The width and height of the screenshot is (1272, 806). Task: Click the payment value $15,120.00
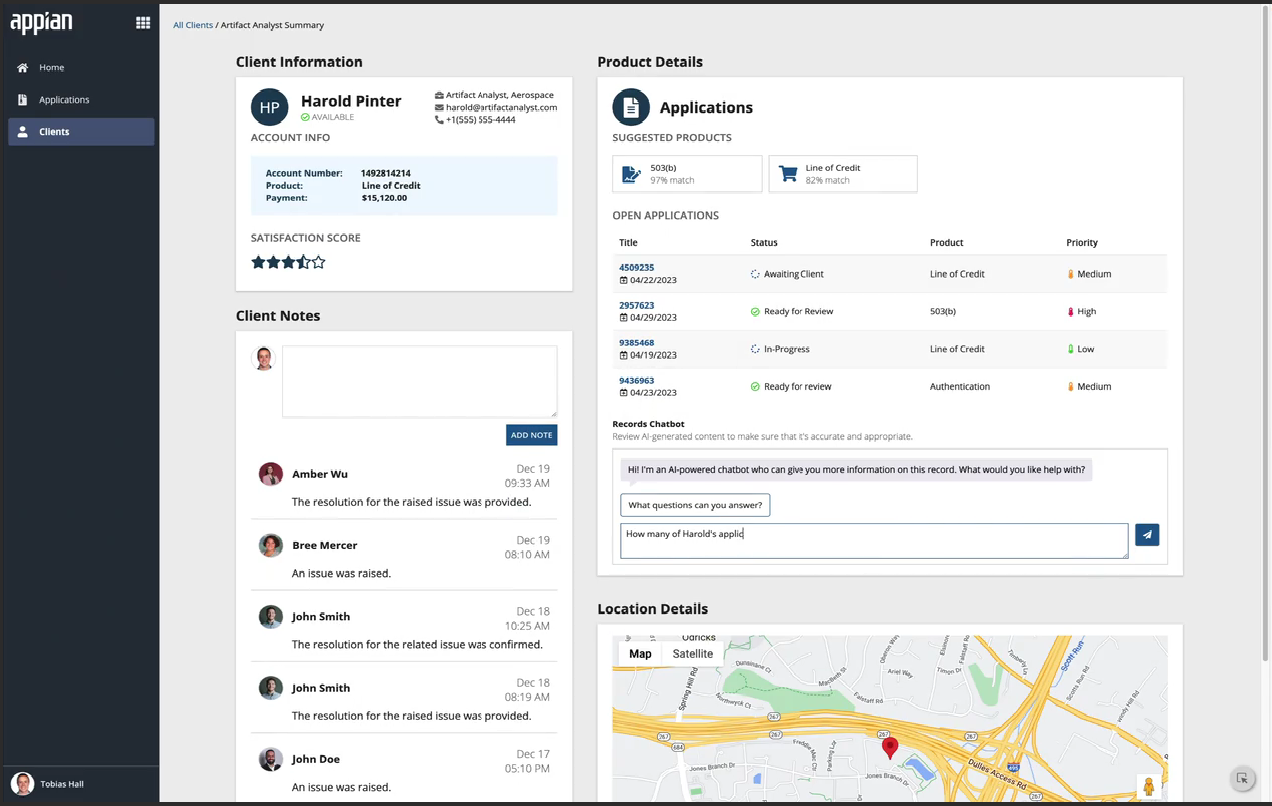click(384, 198)
